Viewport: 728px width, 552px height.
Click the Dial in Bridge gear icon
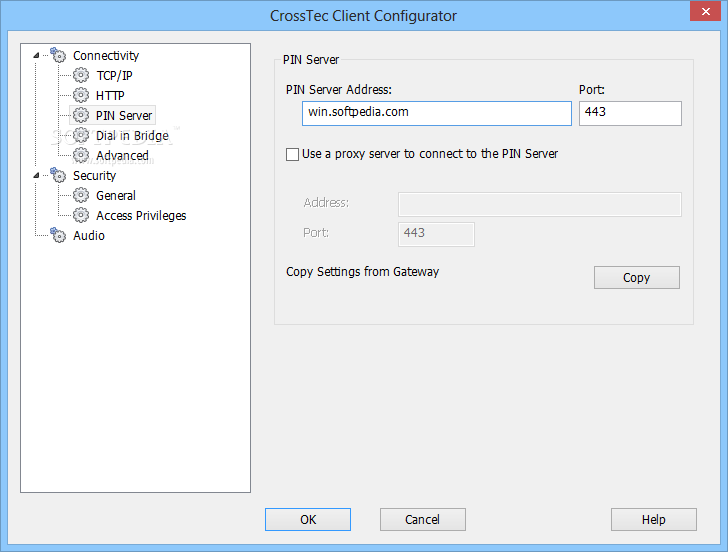(81, 135)
